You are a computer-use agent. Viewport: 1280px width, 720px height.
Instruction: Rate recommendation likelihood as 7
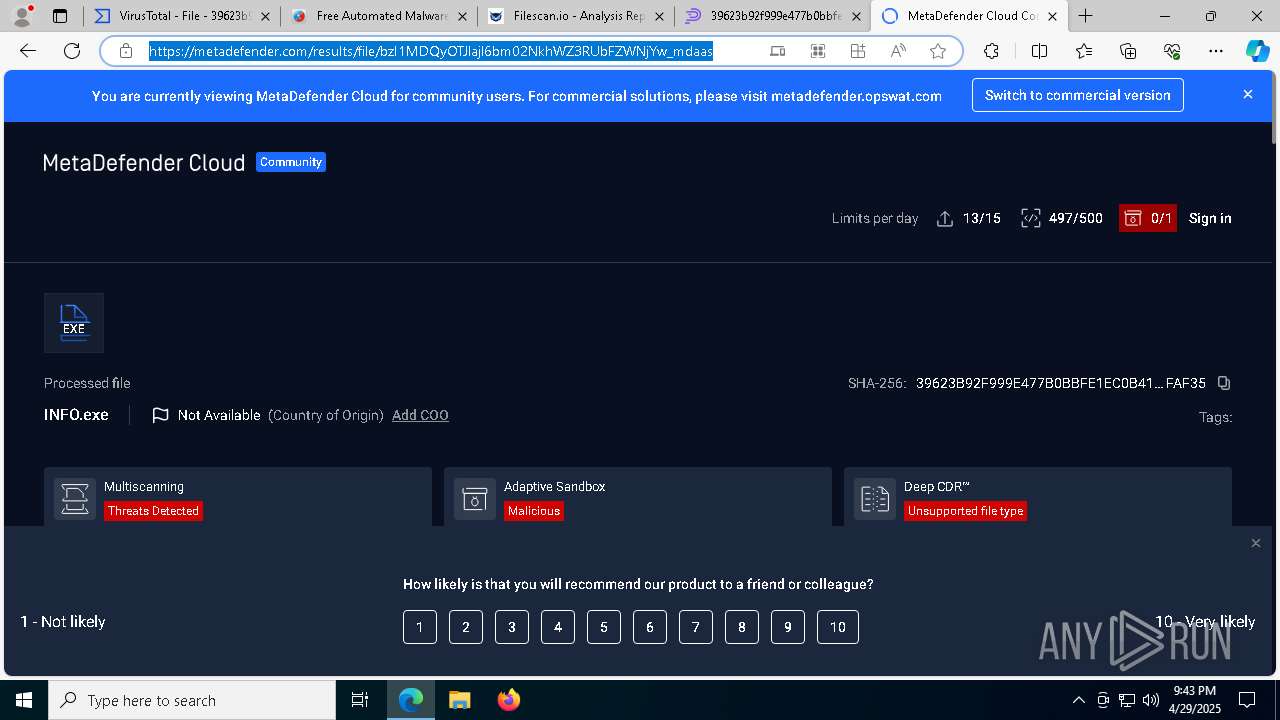click(696, 627)
